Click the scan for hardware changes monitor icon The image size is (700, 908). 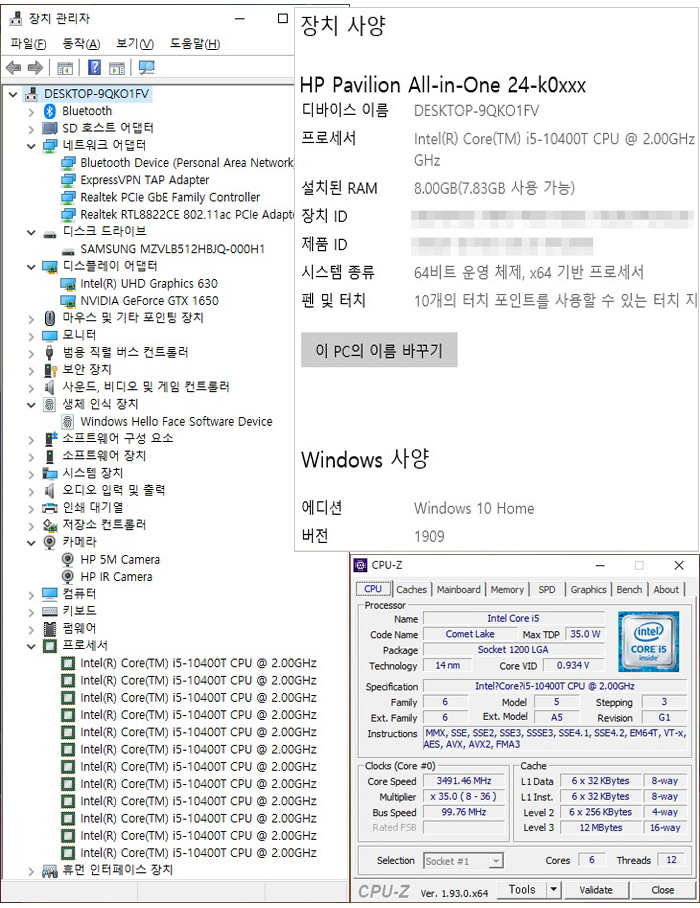[146, 68]
